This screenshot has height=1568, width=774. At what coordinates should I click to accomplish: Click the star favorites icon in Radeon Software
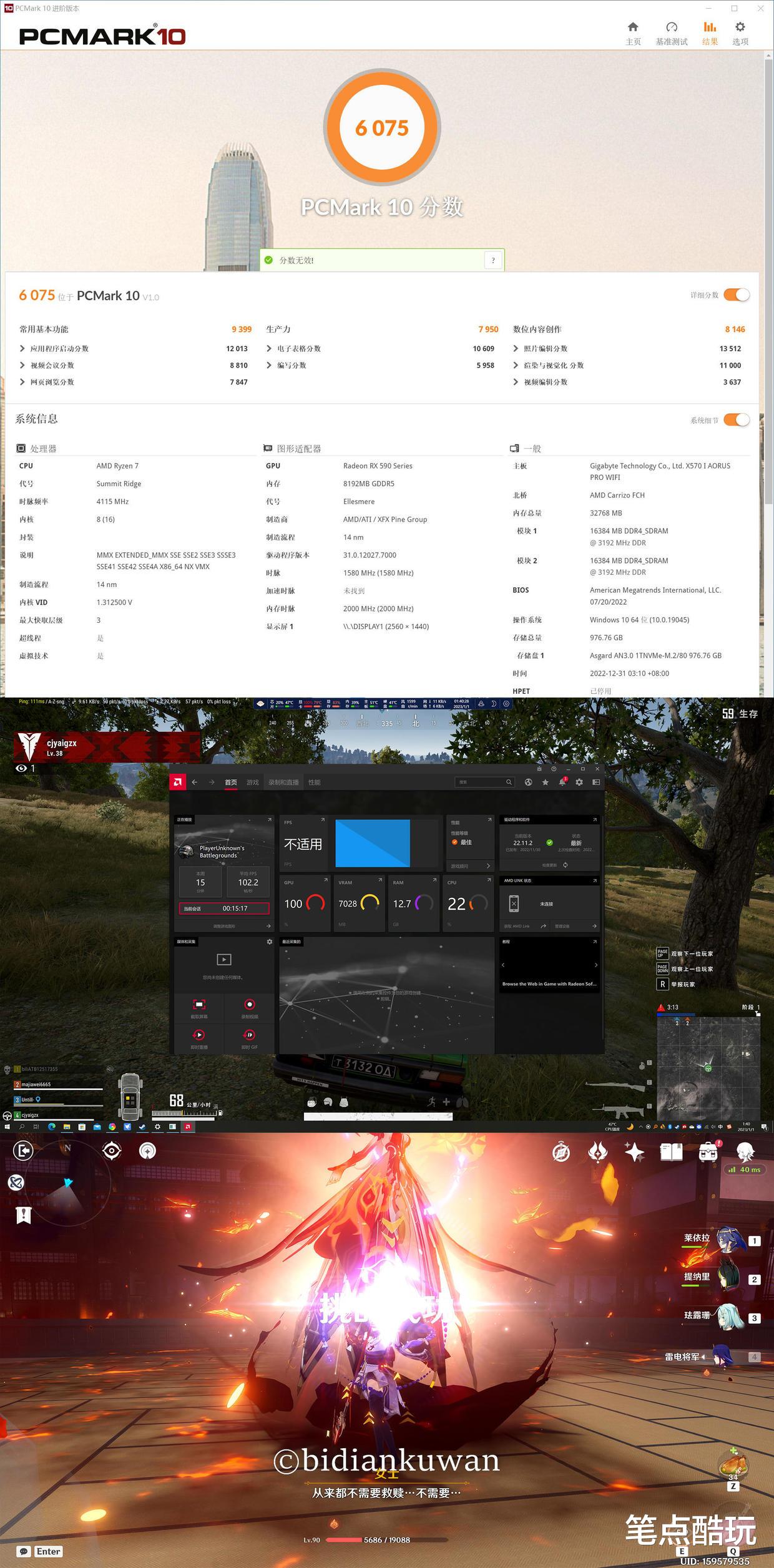[x=546, y=782]
